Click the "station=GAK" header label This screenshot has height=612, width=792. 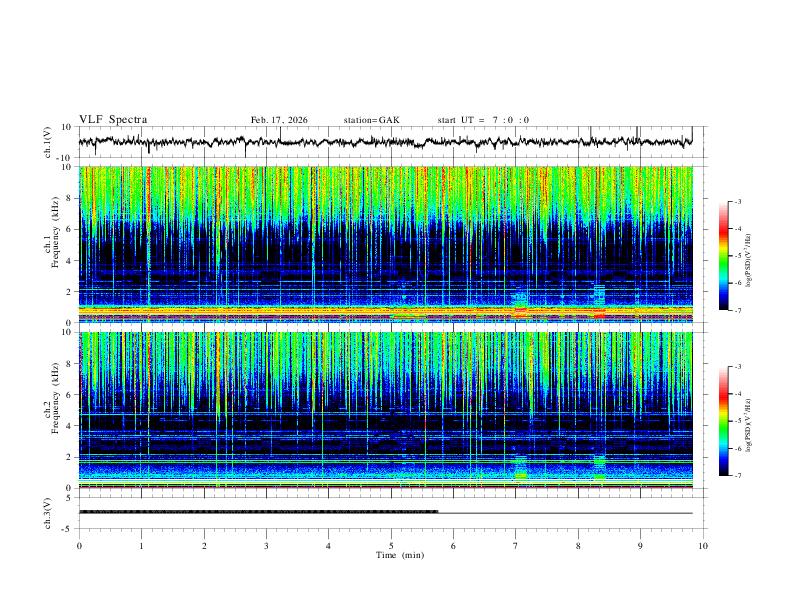click(x=371, y=120)
